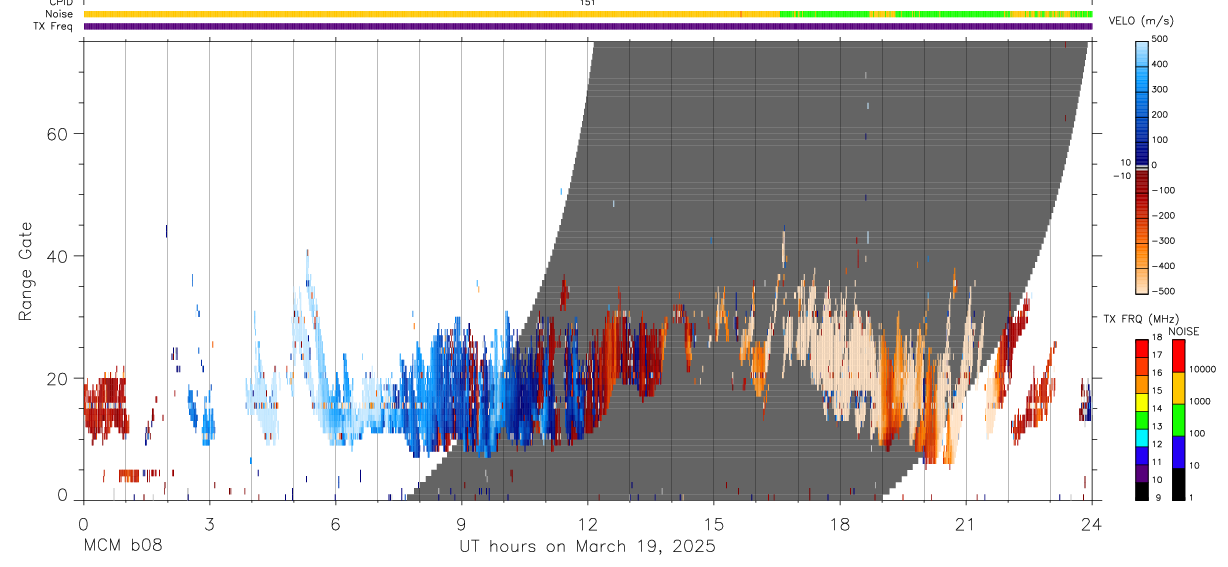Select the purple segment of TX FRQ scale
The image size is (1228, 567).
[x=1142, y=471]
